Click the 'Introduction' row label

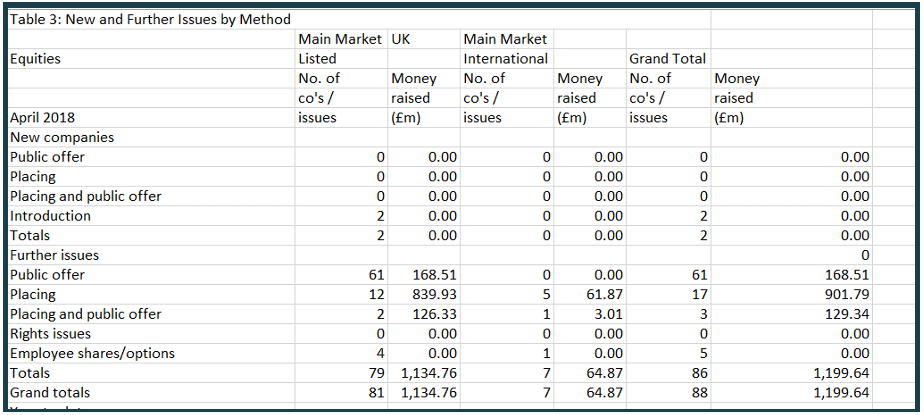coord(50,216)
